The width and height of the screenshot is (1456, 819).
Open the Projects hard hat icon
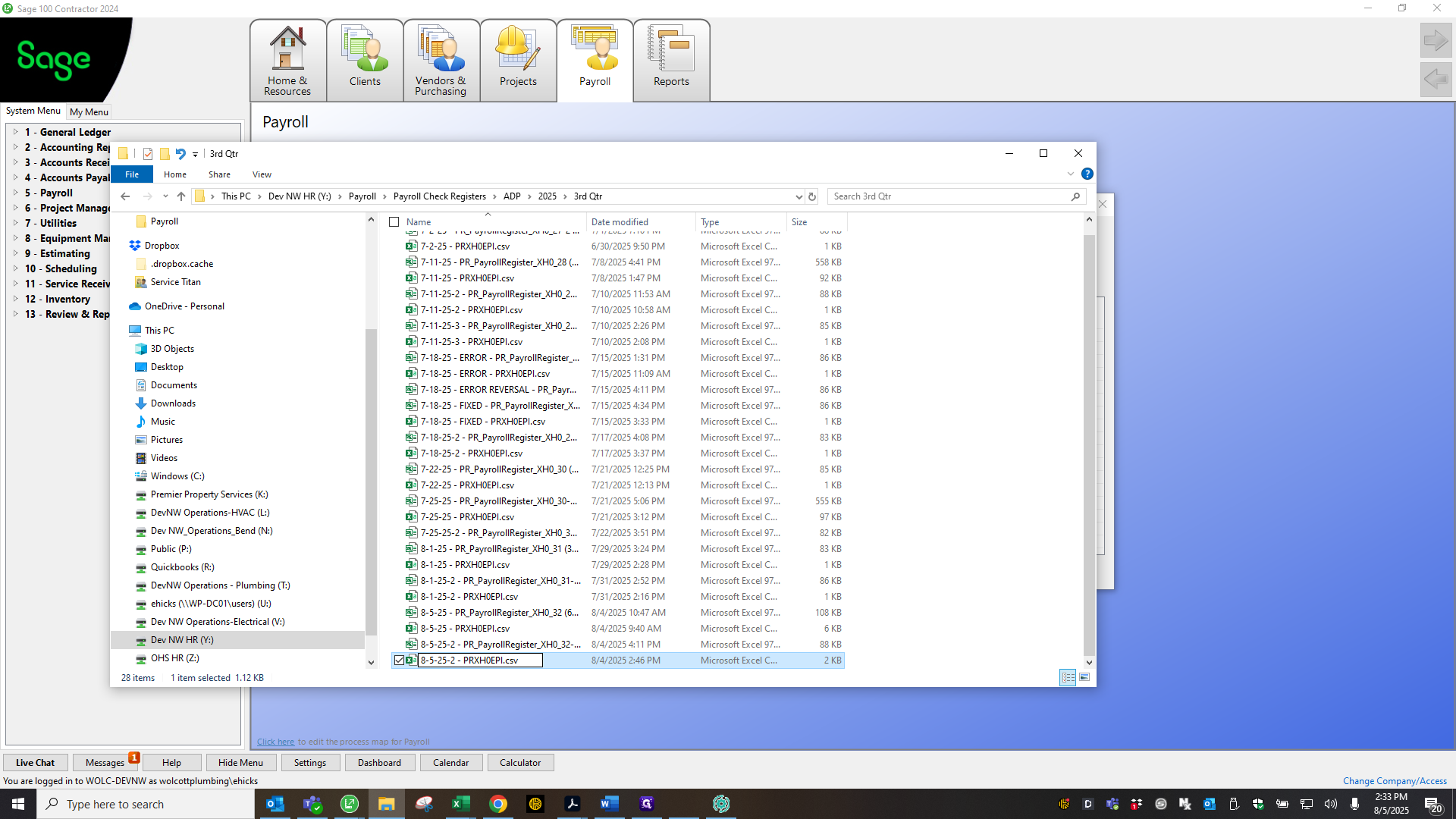pos(518,61)
